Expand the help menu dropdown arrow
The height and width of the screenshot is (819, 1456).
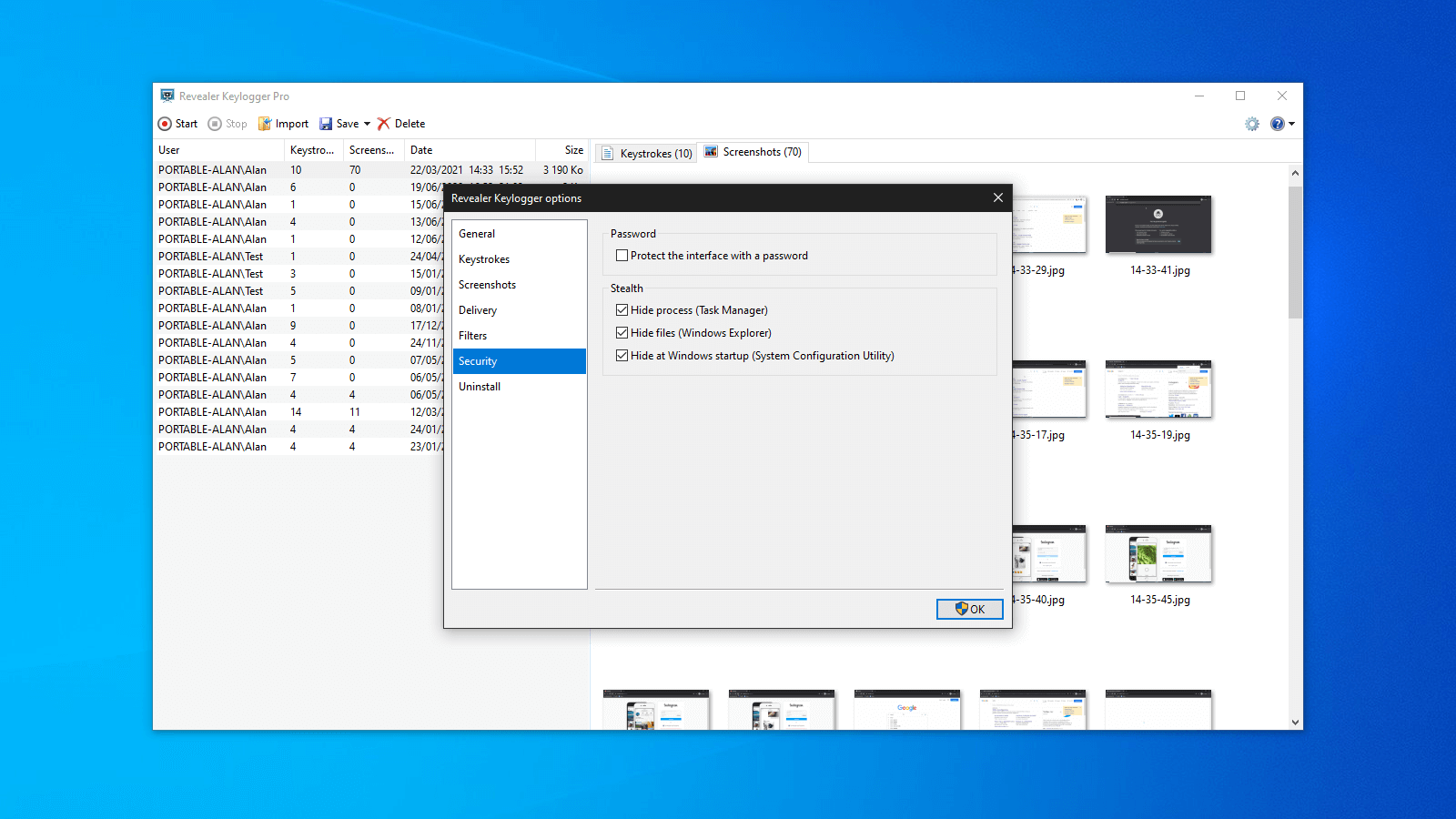click(1291, 124)
